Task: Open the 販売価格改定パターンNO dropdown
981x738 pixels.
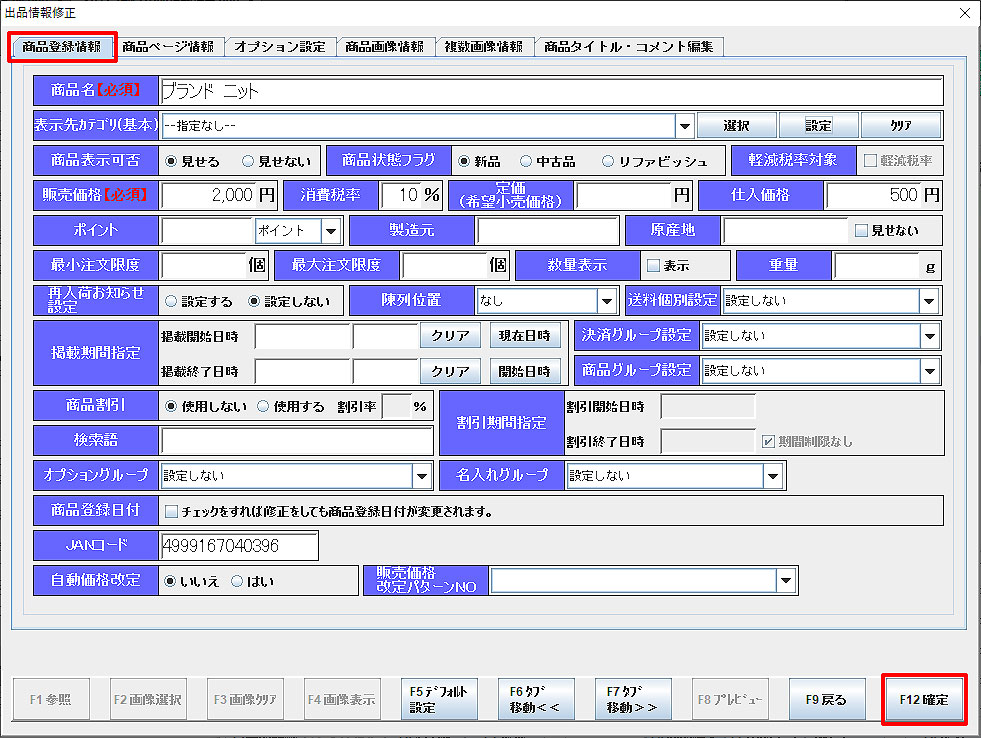Action: coord(786,581)
